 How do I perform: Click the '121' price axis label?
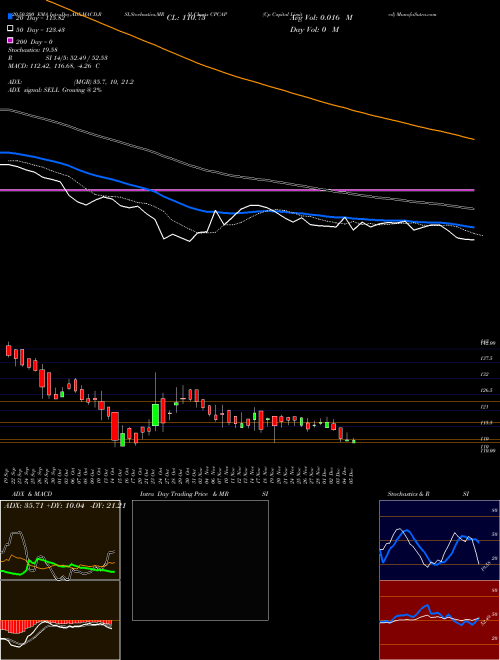point(484,407)
